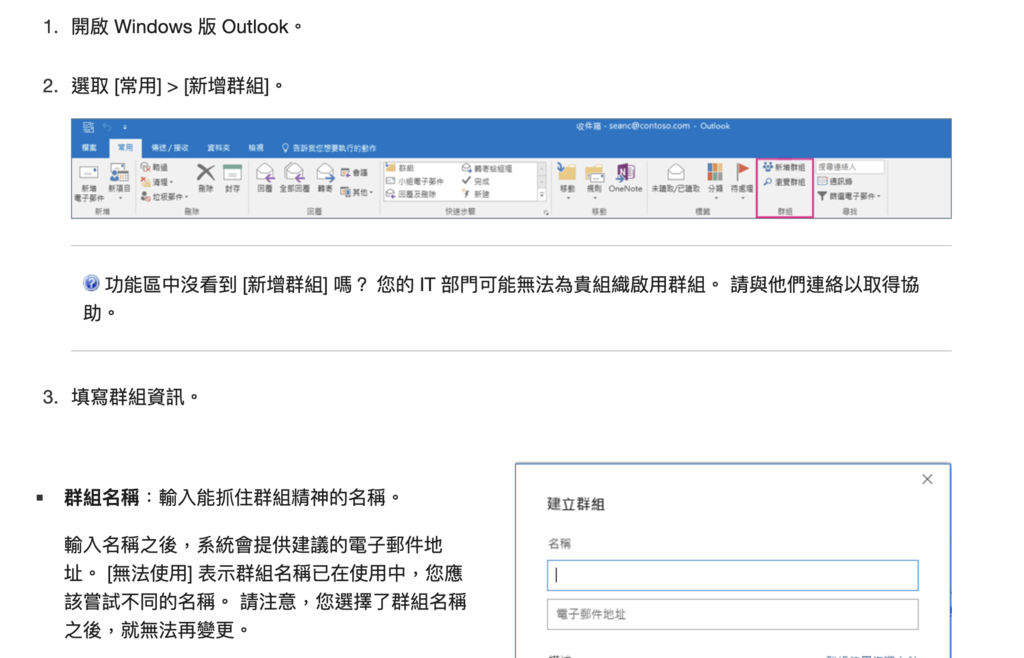Open the 垃圾郵件 (Junk) dropdown
Image resolution: width=1024 pixels, height=658 pixels.
pyautogui.click(x=165, y=196)
